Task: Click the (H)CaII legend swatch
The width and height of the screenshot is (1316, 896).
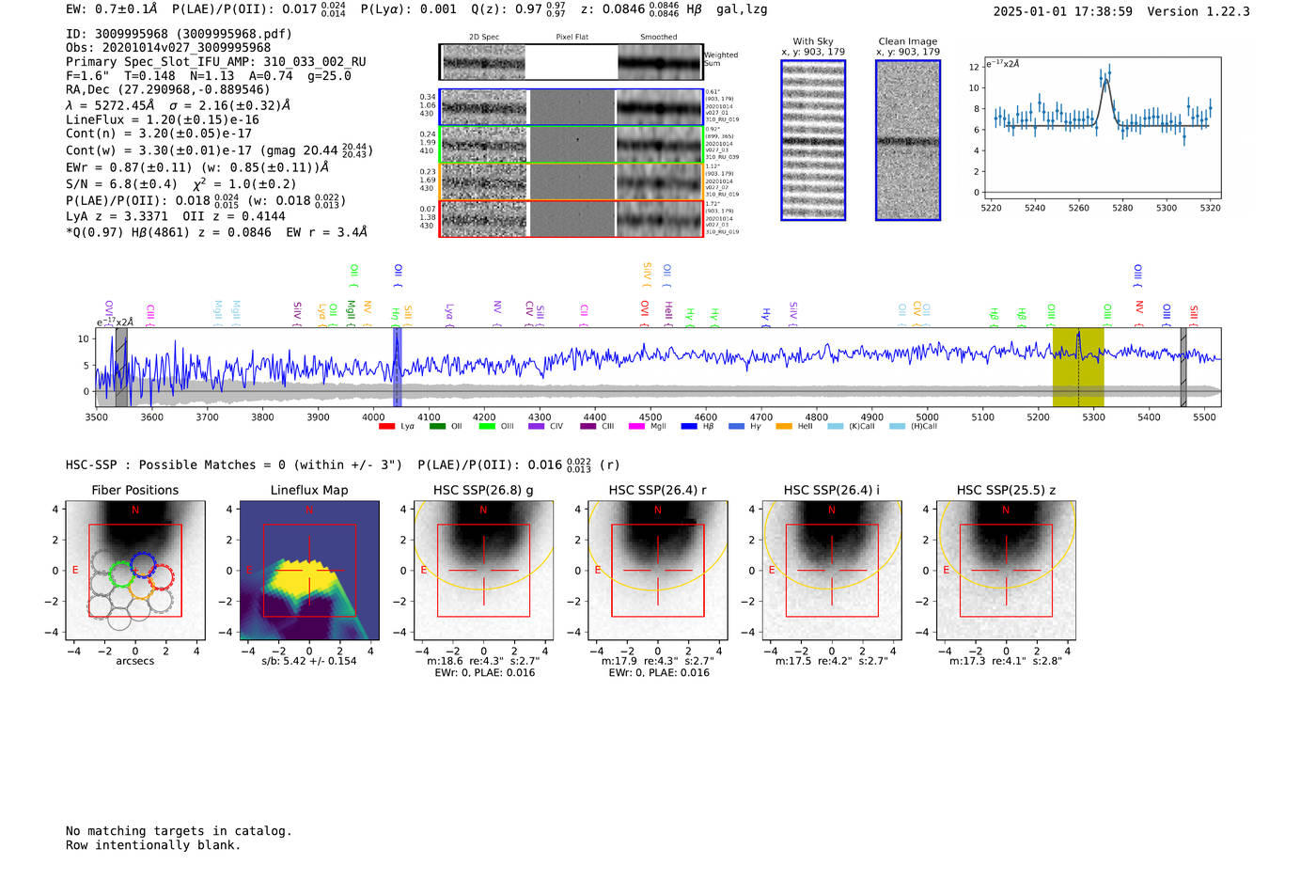Action: [x=897, y=427]
